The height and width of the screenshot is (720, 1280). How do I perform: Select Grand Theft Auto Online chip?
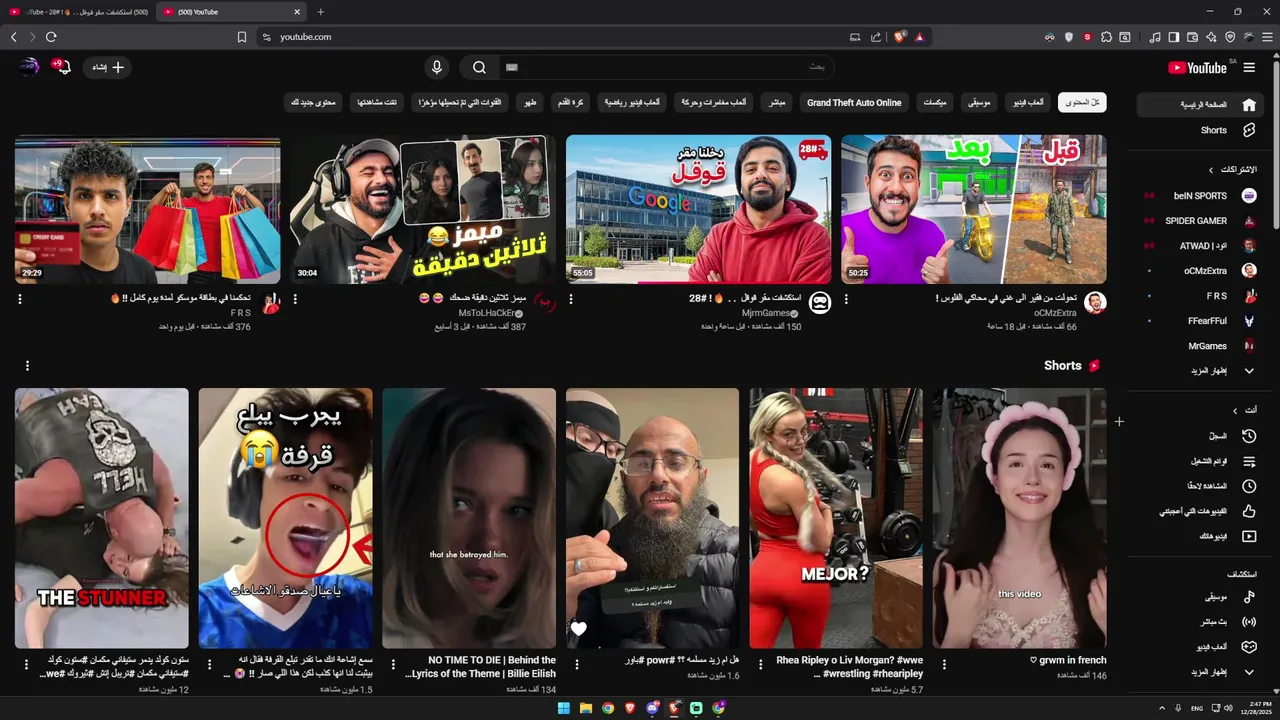click(x=854, y=102)
